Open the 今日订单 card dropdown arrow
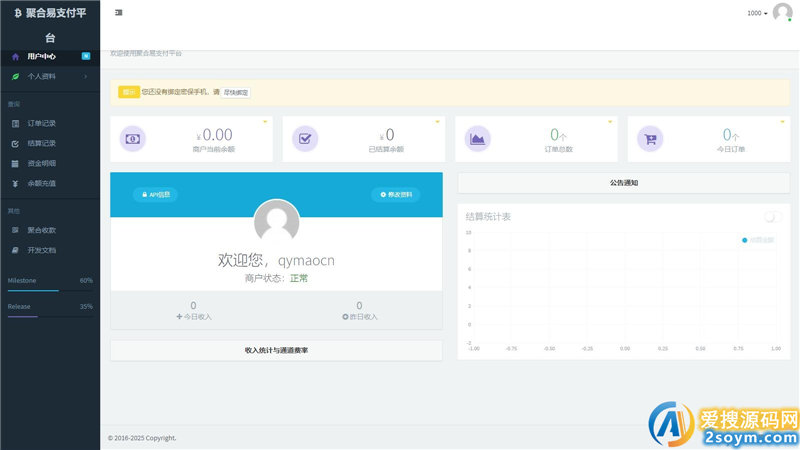The image size is (800, 450). pos(782,122)
